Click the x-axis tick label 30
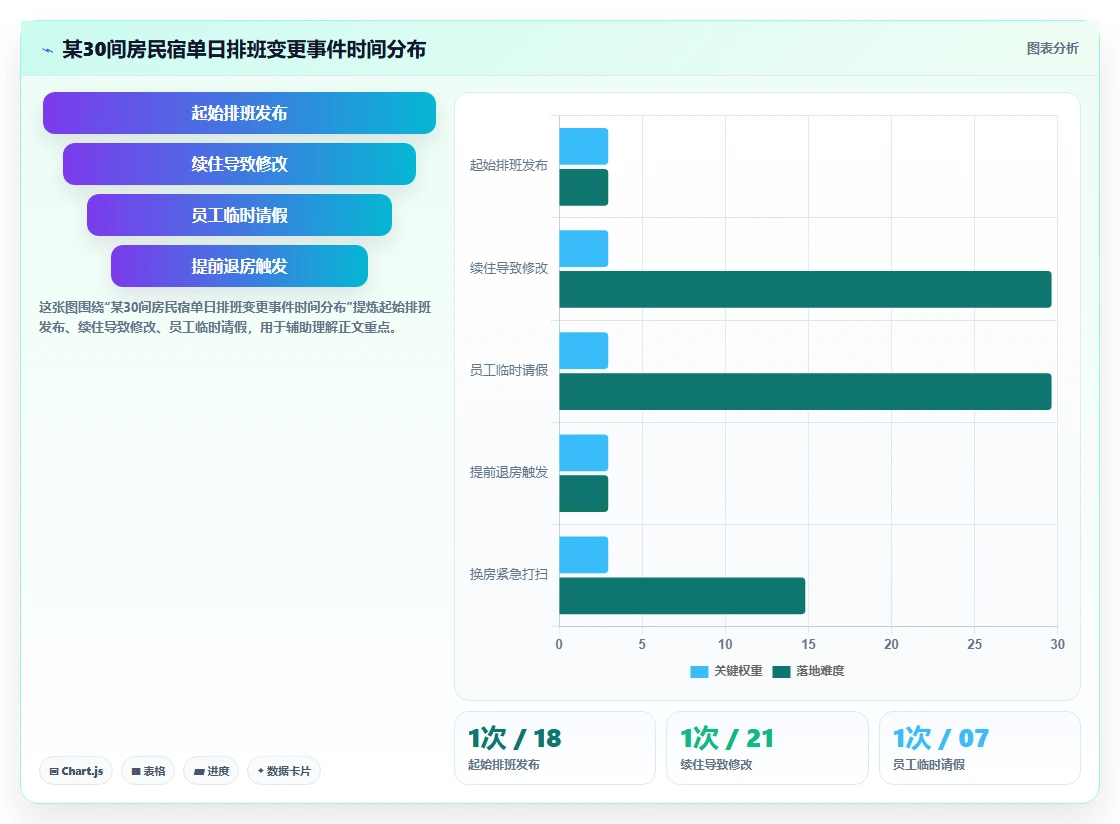The image size is (1120, 824). tap(1057, 644)
